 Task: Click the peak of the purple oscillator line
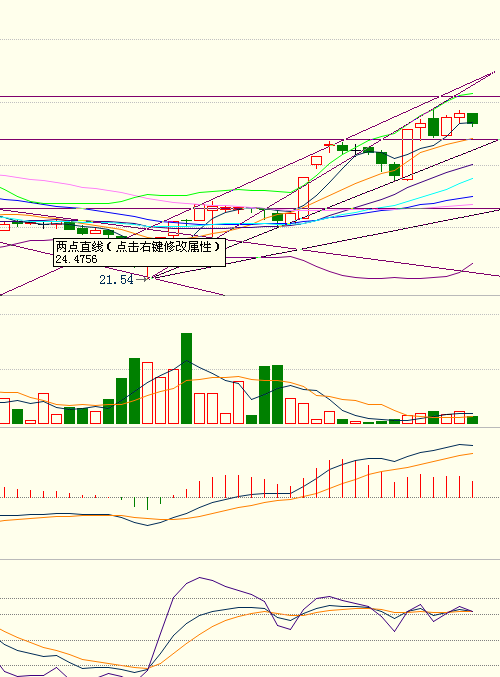tap(199, 578)
